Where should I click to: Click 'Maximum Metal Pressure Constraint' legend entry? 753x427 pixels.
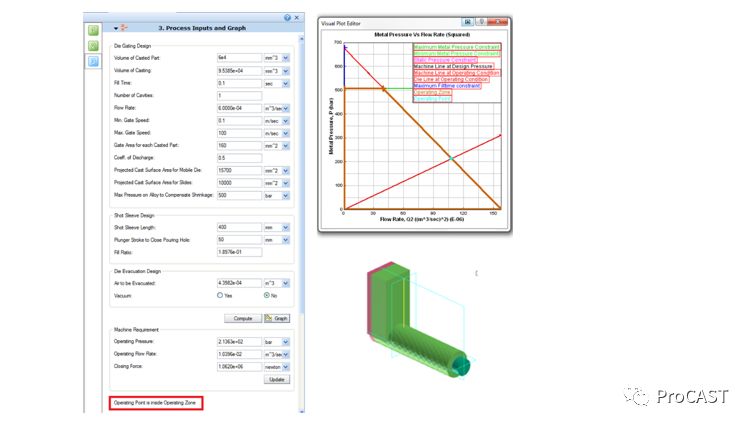click(x=457, y=47)
